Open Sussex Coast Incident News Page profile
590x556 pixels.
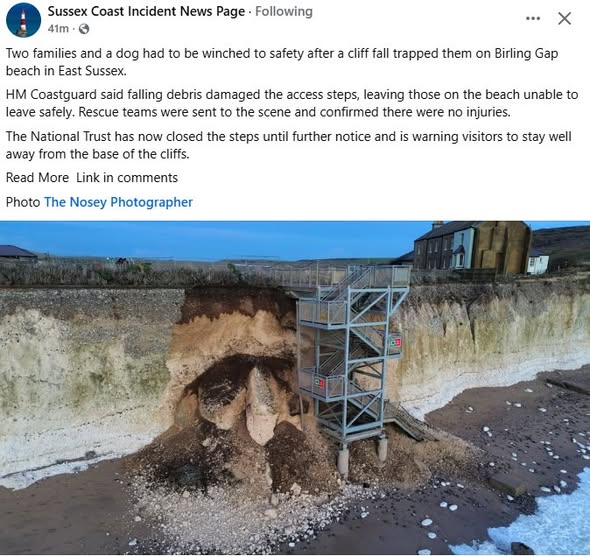pos(146,11)
